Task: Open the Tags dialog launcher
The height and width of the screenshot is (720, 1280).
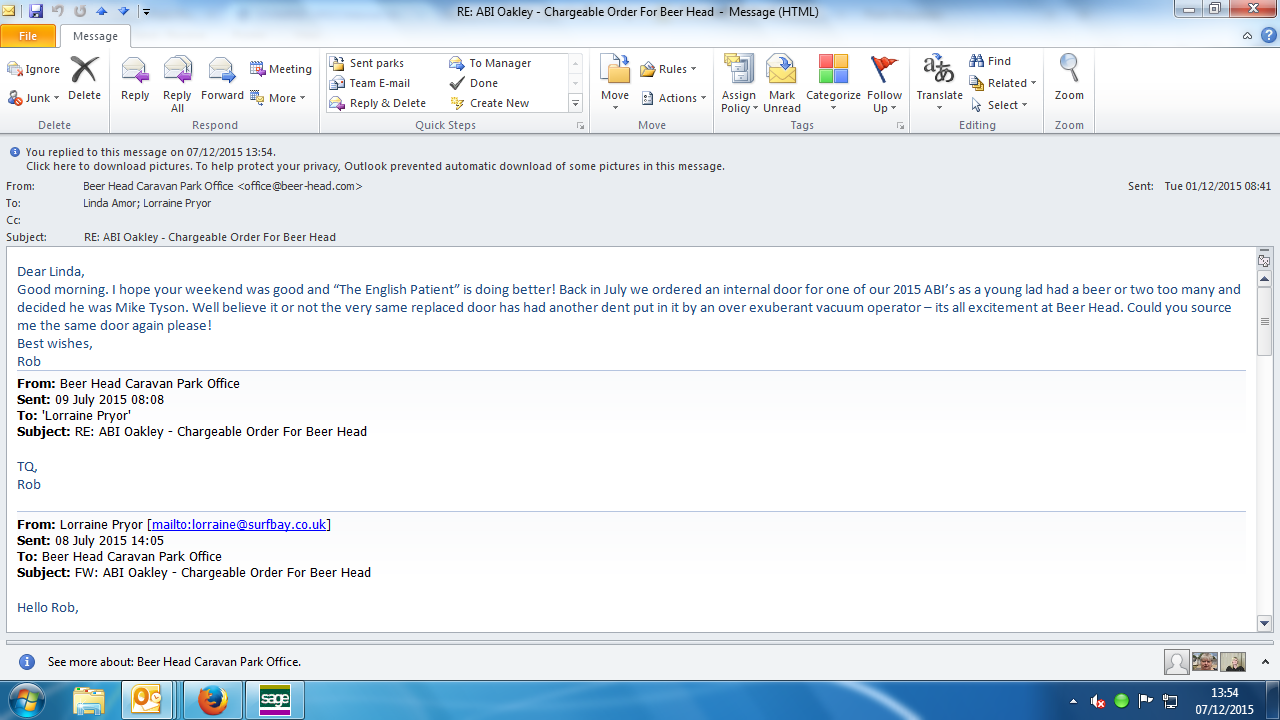Action: tap(900, 126)
